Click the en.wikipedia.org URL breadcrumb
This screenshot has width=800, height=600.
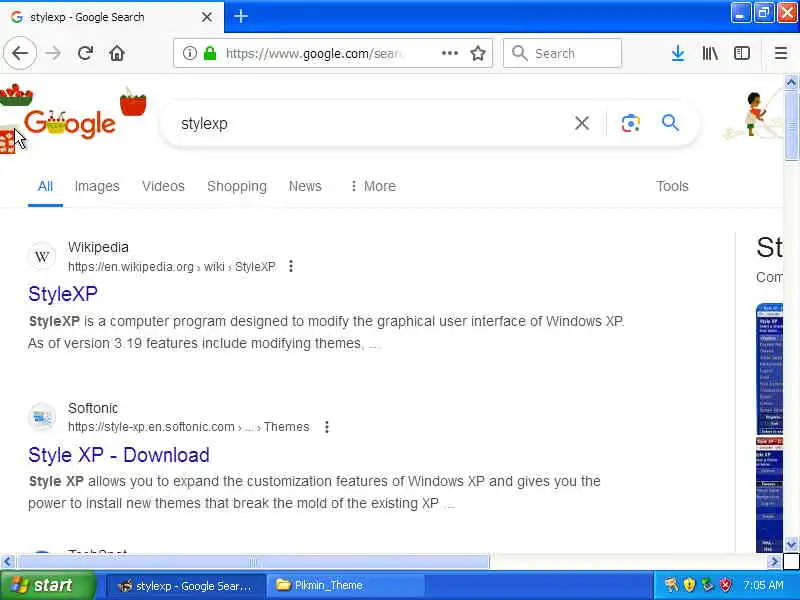[172, 267]
